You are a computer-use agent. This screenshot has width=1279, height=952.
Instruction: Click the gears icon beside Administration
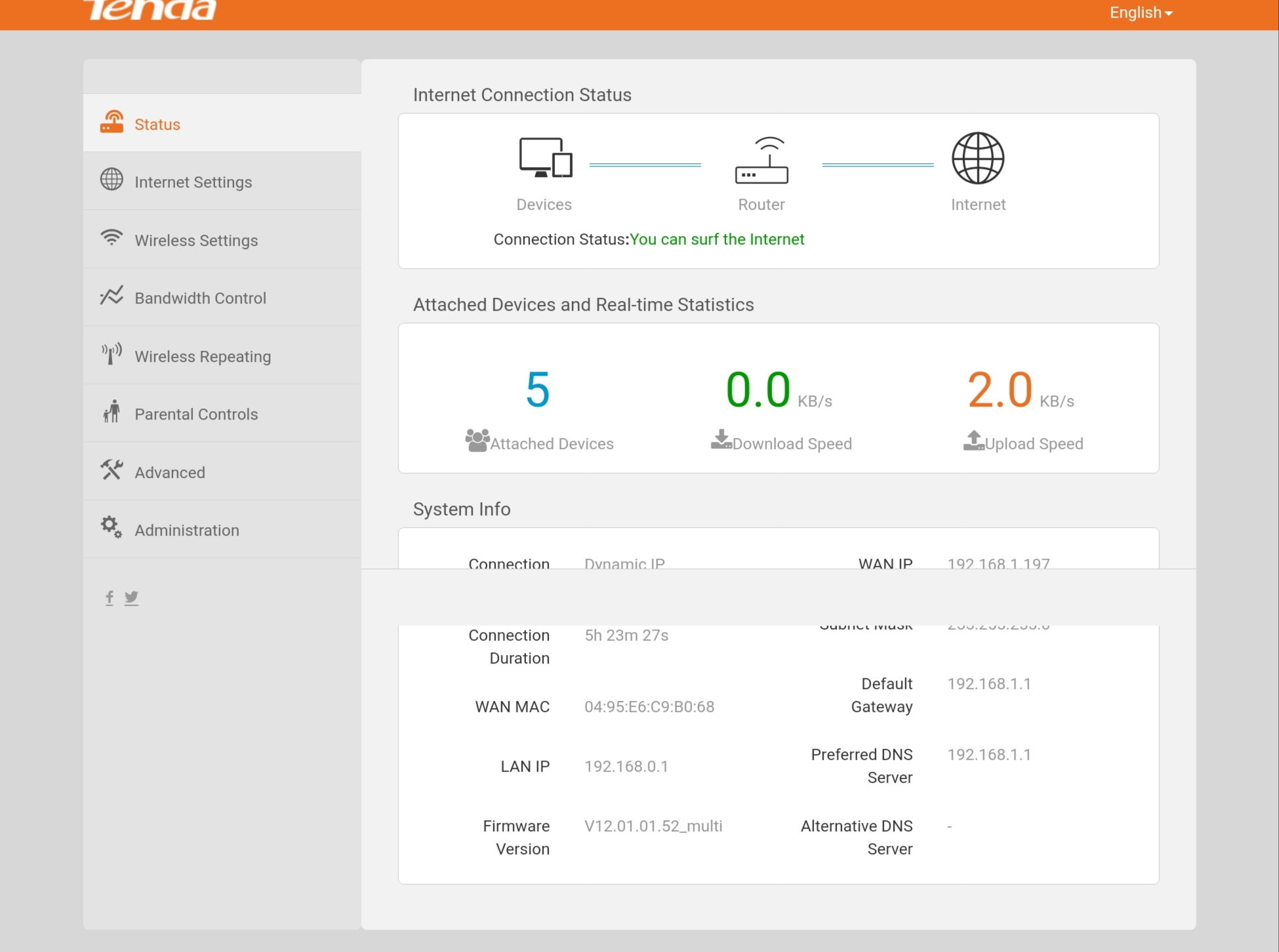[112, 527]
